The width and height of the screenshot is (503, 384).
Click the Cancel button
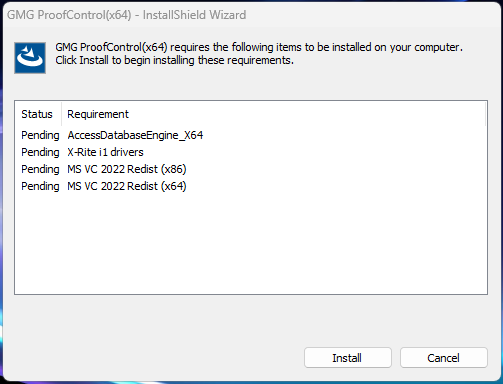(x=444, y=358)
